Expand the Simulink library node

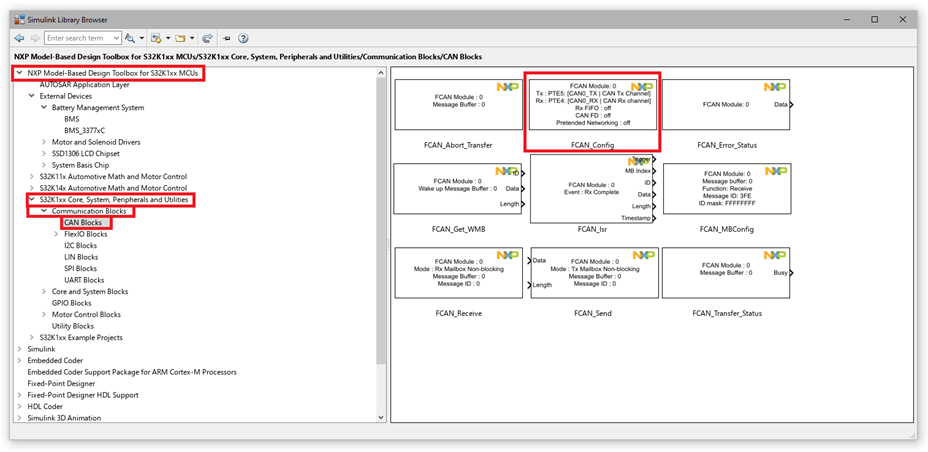click(20, 349)
